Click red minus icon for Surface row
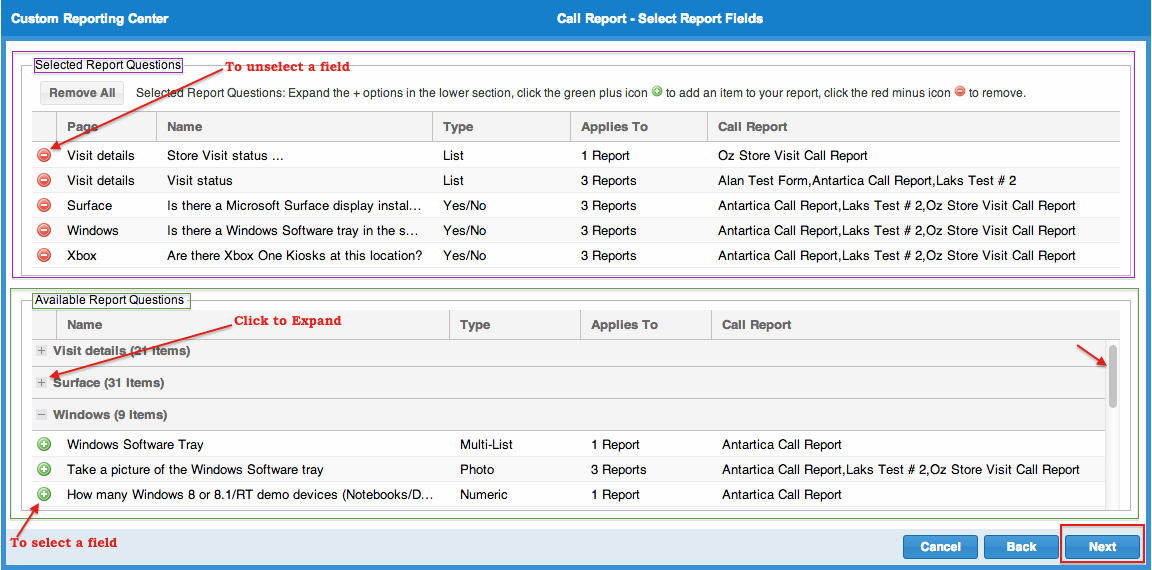This screenshot has height=570, width=1152. (44, 205)
